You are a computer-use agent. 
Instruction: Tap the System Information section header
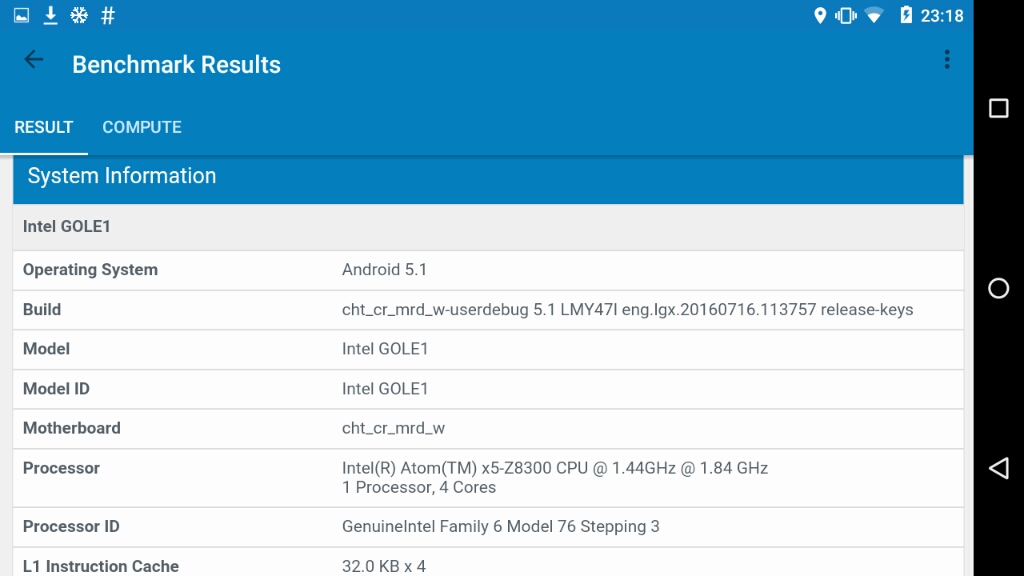488,177
